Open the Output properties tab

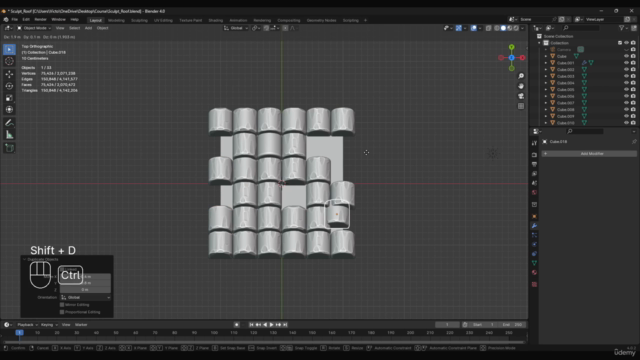534,164
